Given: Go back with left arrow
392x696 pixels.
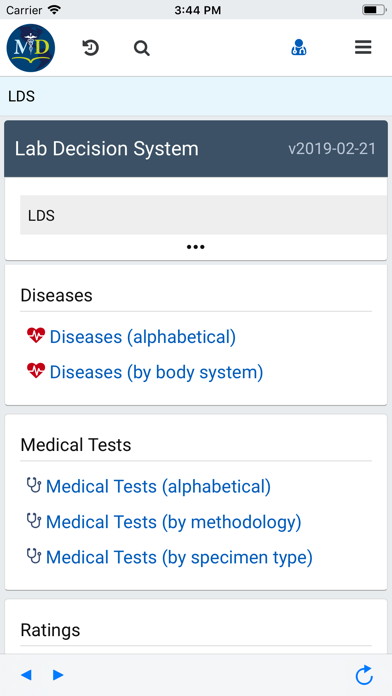Looking at the screenshot, I should pyautogui.click(x=26, y=675).
